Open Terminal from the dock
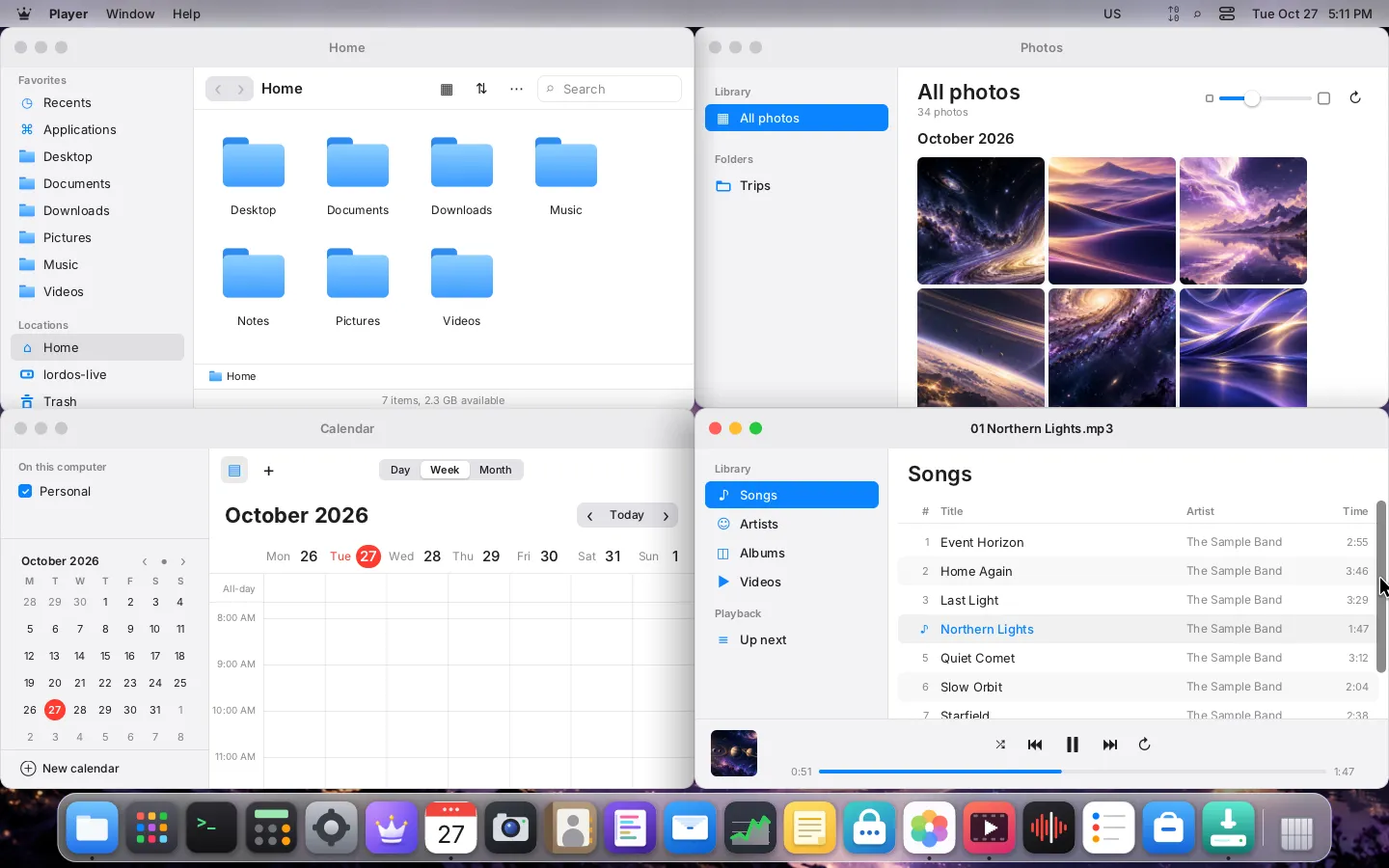The image size is (1389, 868). [211, 827]
